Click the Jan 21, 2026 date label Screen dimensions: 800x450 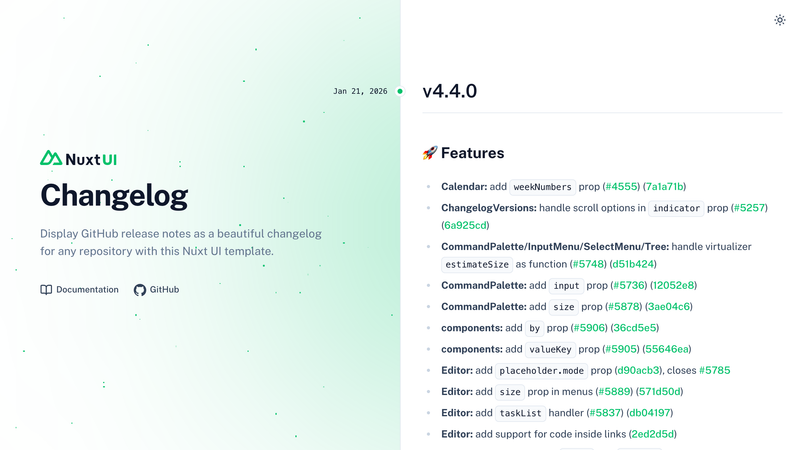click(x=360, y=91)
